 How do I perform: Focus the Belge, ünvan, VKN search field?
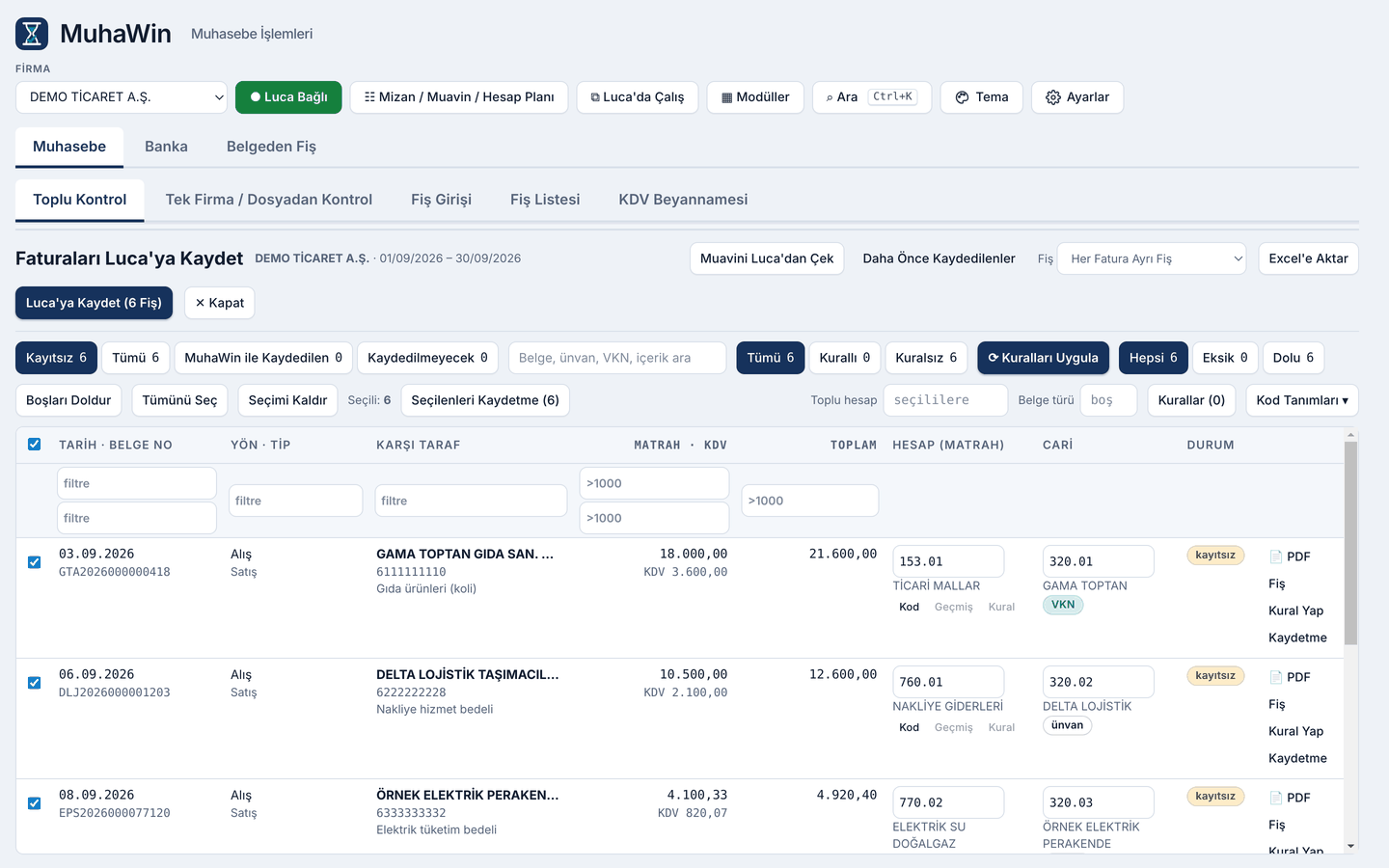point(617,358)
